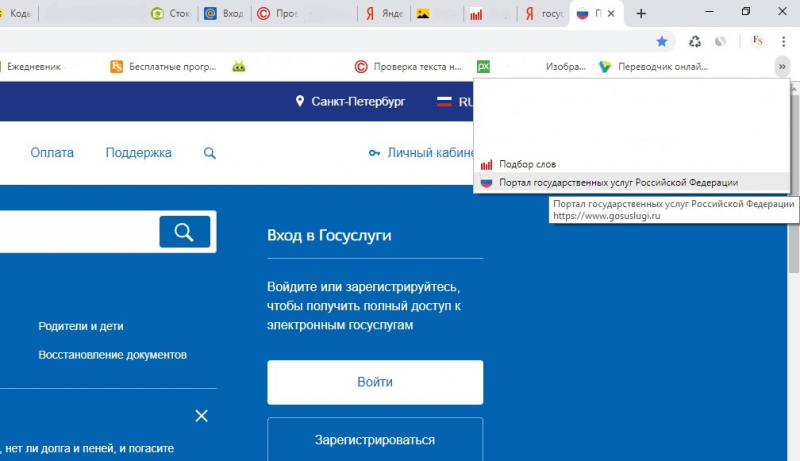Click the grey circular extension icon

click(720, 41)
